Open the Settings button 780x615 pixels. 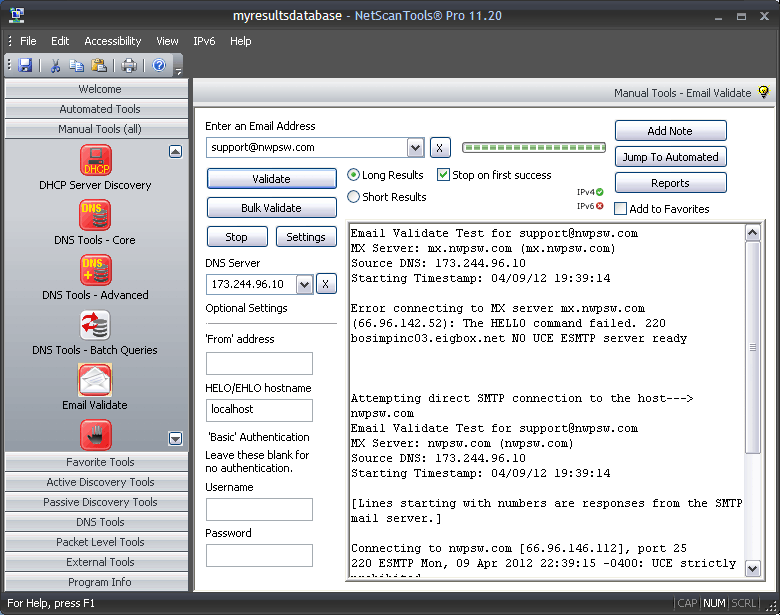point(306,236)
